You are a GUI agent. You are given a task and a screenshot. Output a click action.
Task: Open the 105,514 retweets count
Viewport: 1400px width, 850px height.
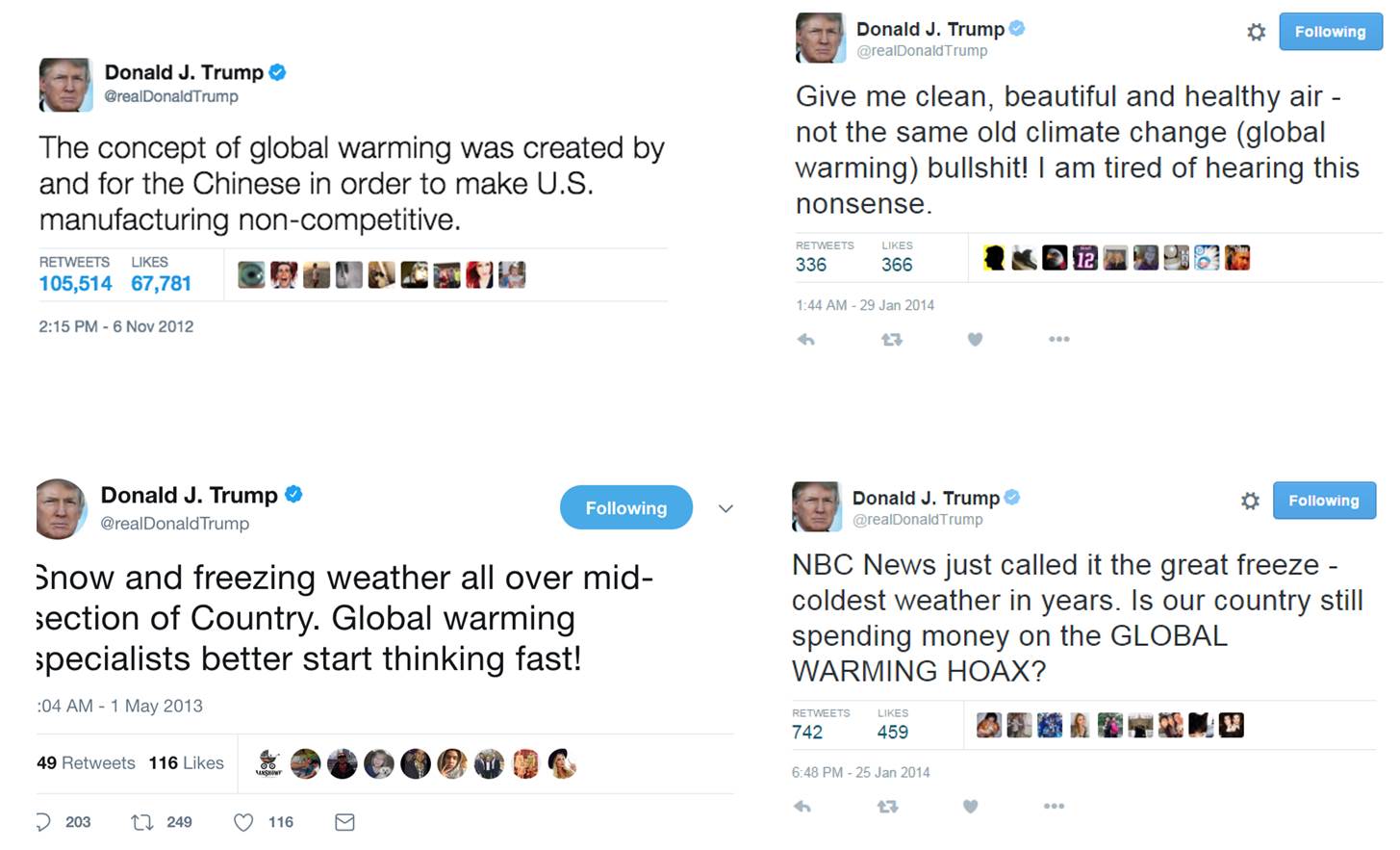(75, 283)
